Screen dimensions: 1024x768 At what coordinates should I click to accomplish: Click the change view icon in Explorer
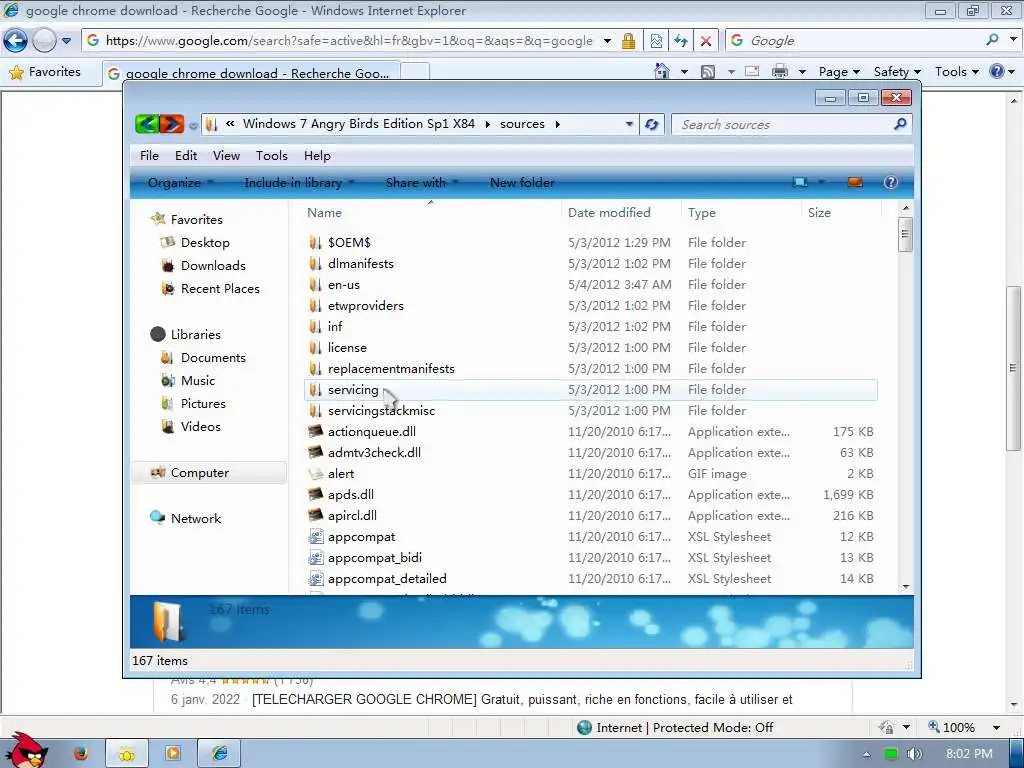tap(800, 182)
